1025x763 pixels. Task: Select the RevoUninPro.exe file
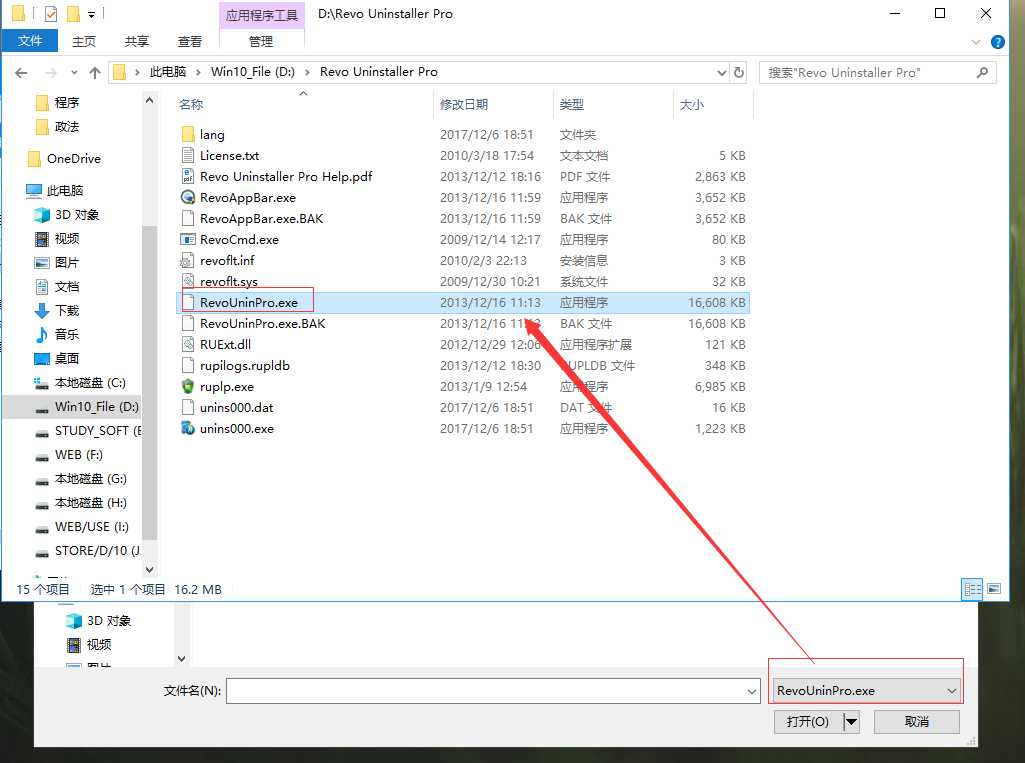[248, 303]
